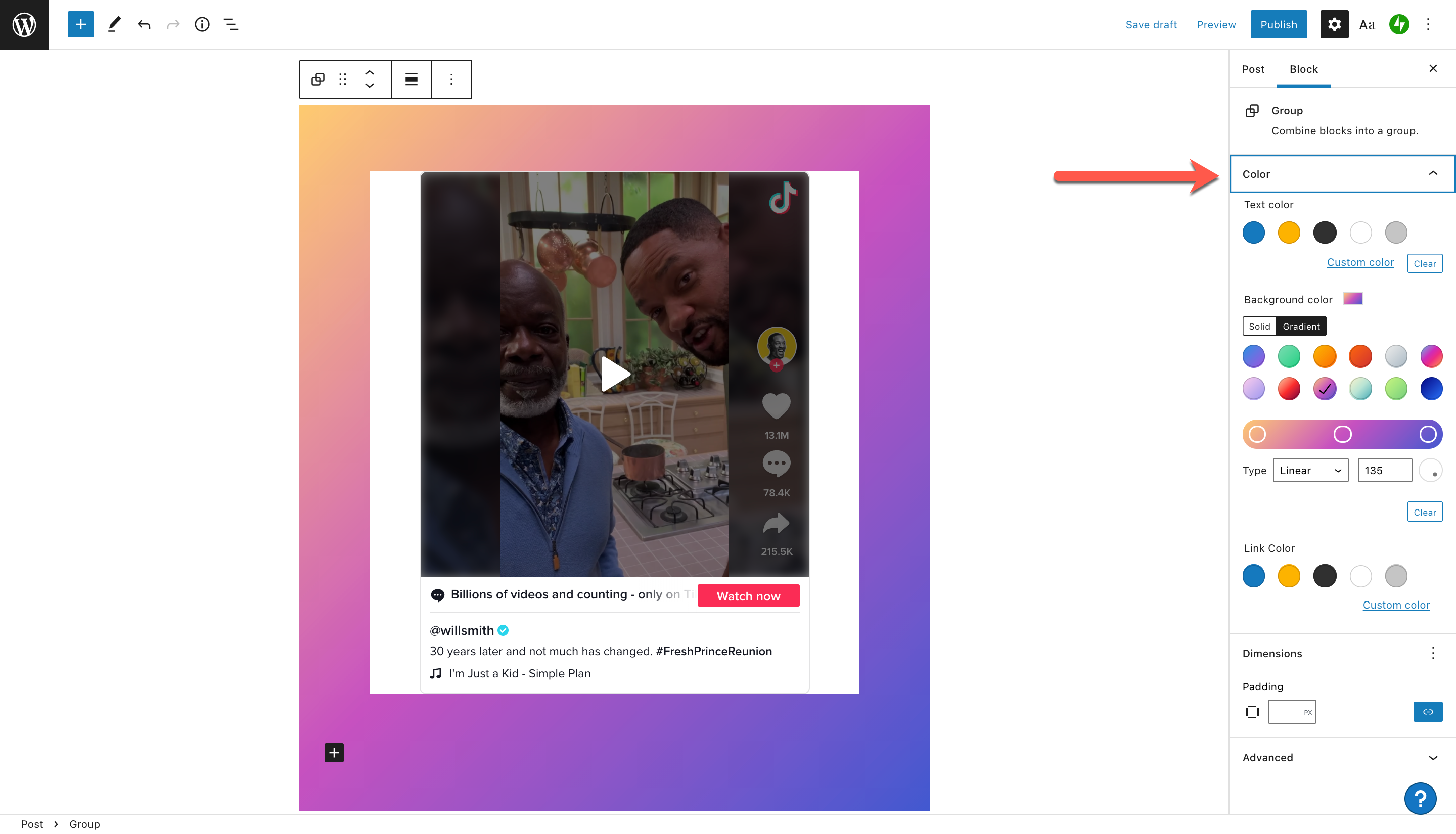Viewport: 1456px width, 834px height.
Task: Select the checked purple gradient swatch
Action: 1324,388
